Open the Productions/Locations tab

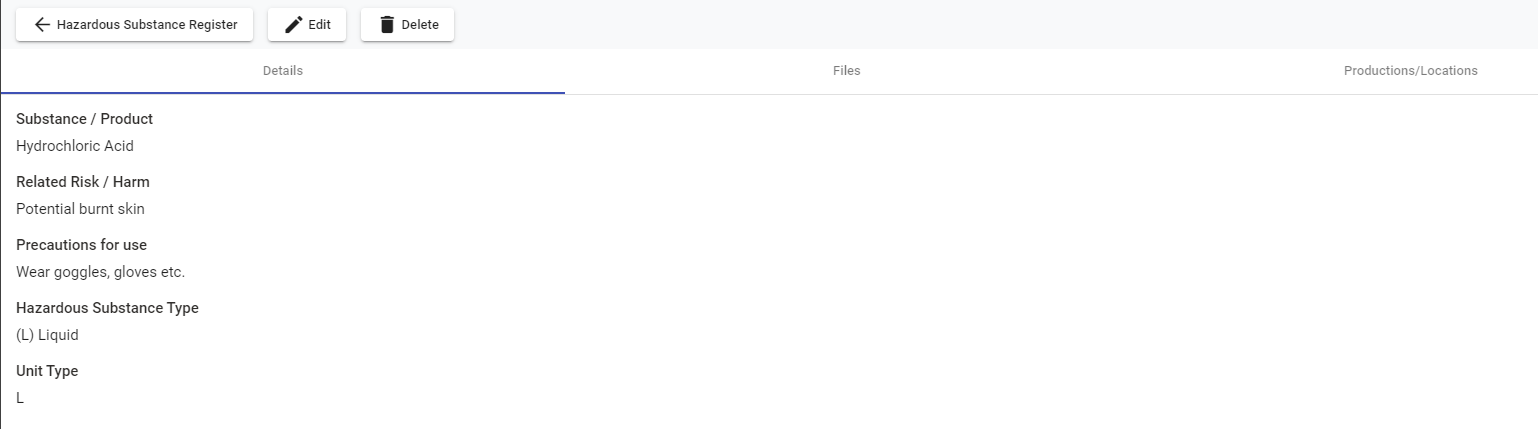click(x=1410, y=71)
